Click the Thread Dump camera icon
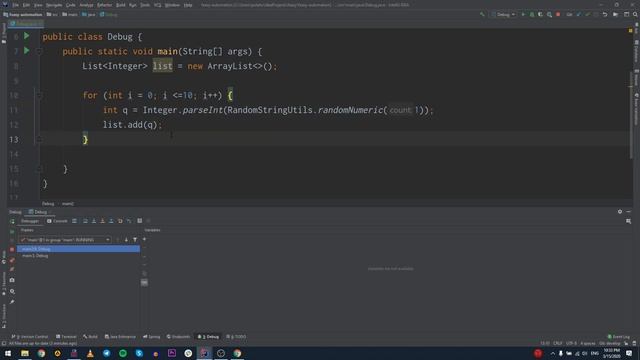This screenshot has width=640, height=360. [12, 280]
